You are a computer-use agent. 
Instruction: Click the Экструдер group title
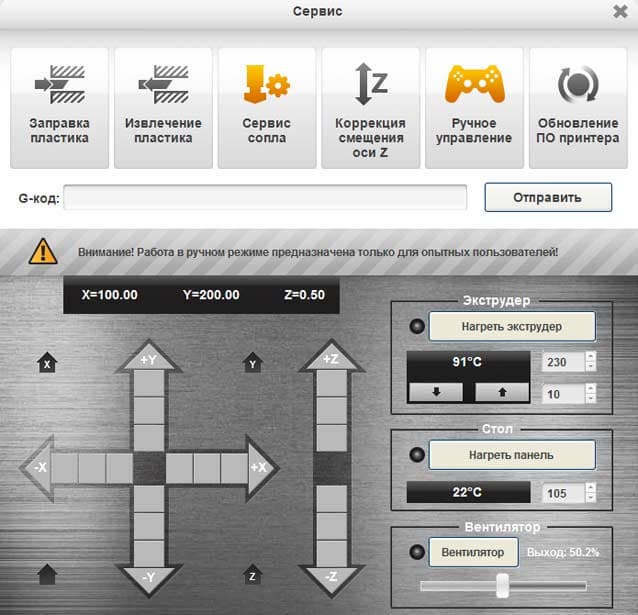coord(496,300)
